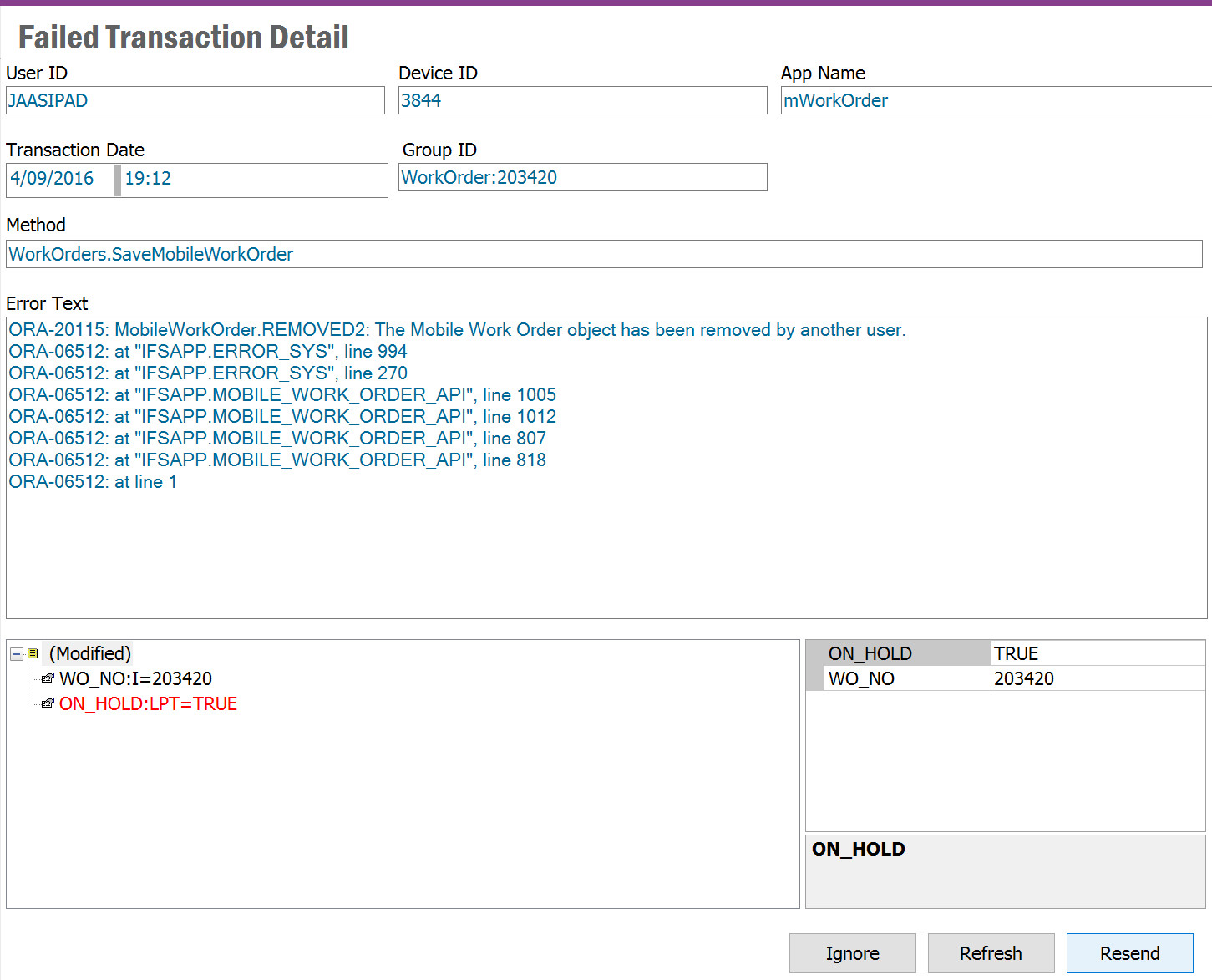1212x980 pixels.
Task: Click the red ON_HOLD:LPT=TRUE attribute icon
Action: [48, 704]
